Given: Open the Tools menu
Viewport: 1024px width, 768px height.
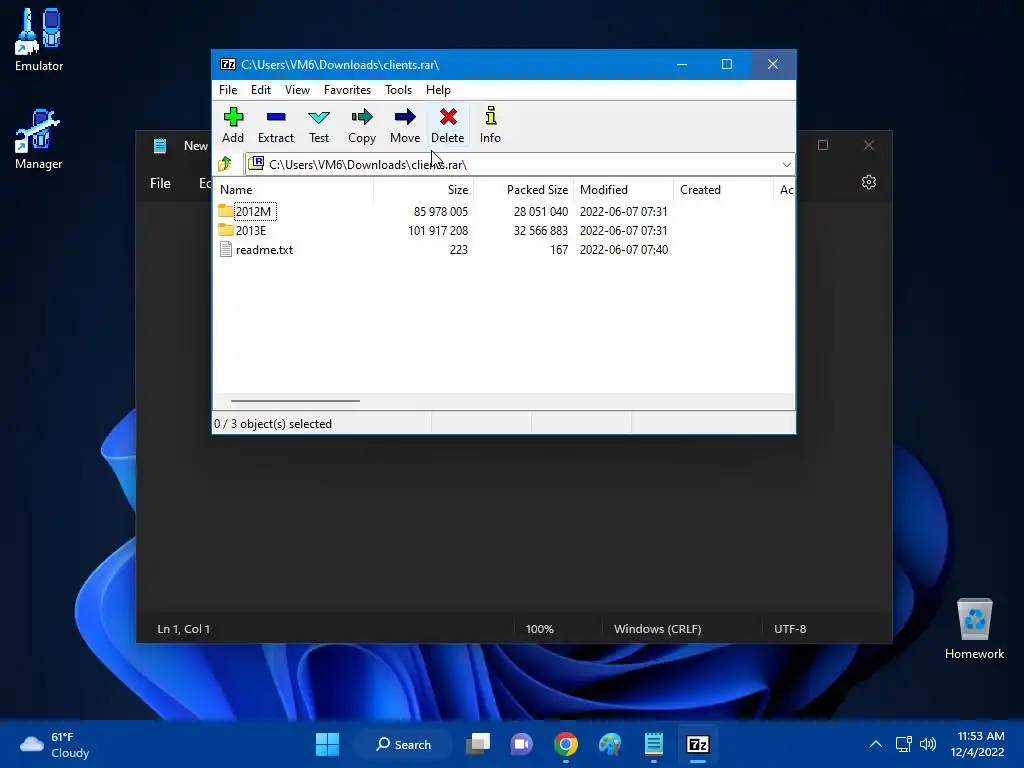Looking at the screenshot, I should coord(398,89).
